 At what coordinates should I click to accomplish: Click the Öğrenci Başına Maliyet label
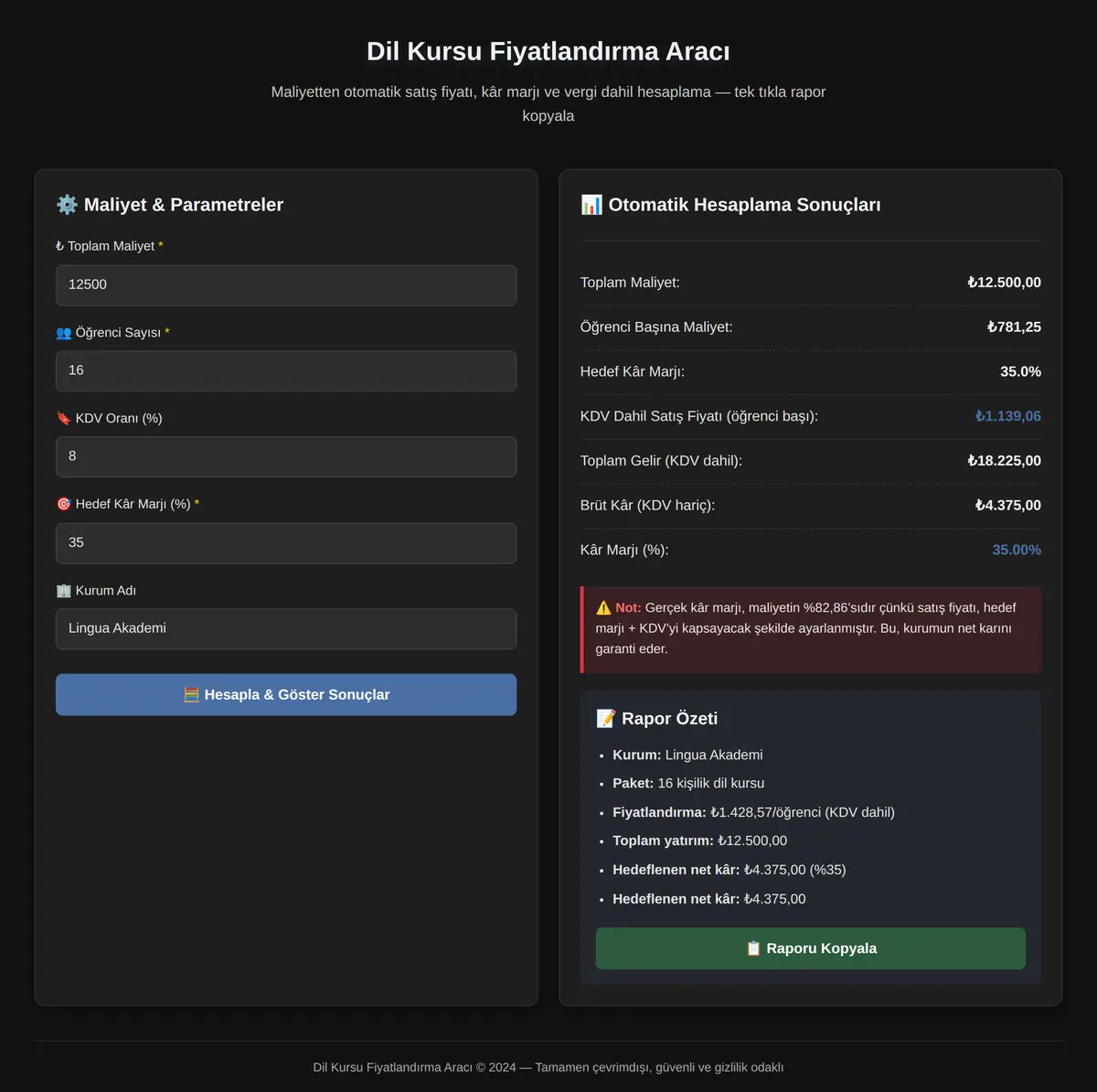coord(656,327)
